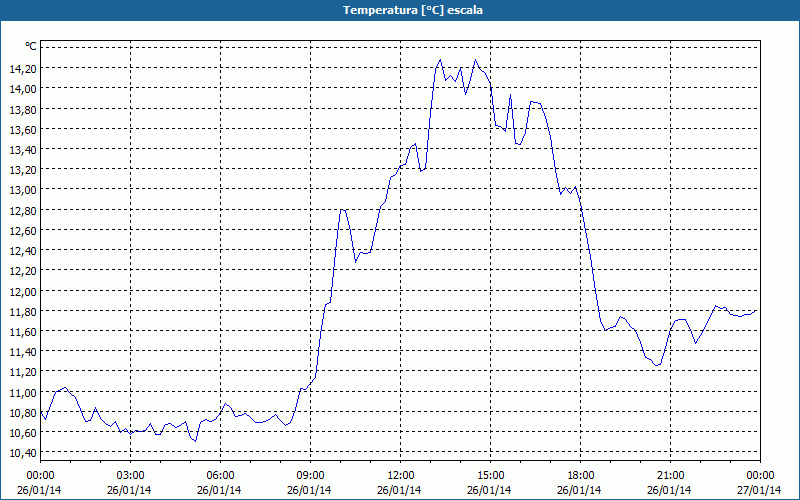The height and width of the screenshot is (500, 800).
Task: Select the 26/01/14 date under 03:00
Action: pyautogui.click(x=130, y=490)
